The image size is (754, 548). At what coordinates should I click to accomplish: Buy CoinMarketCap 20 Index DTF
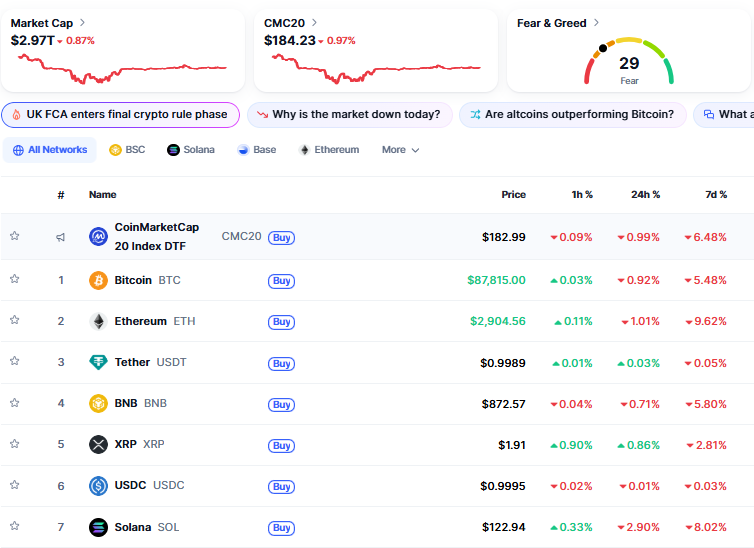point(281,237)
